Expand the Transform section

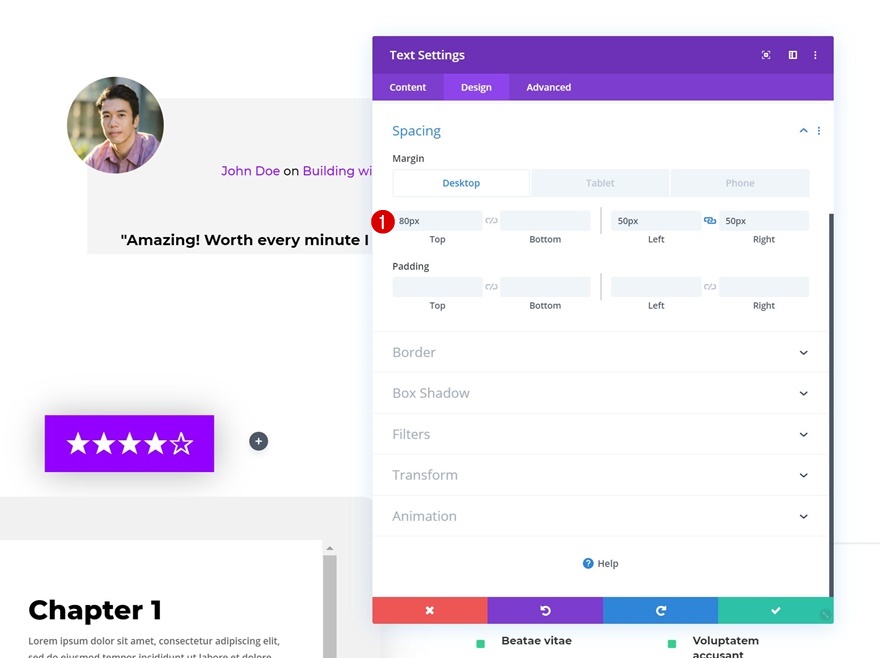tap(601, 475)
